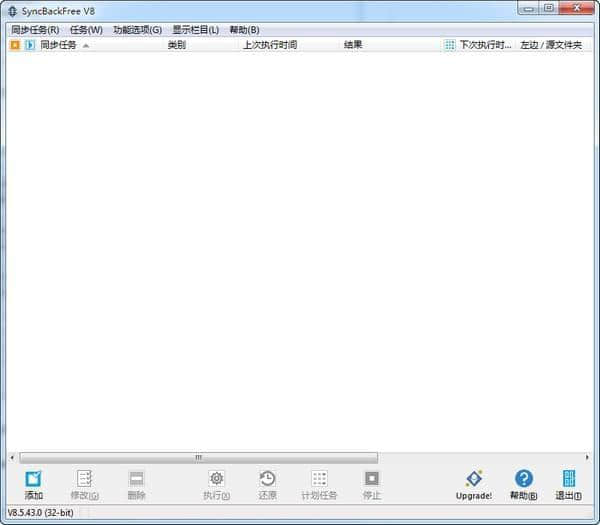Click the 上次执行时间 column header

click(270, 45)
